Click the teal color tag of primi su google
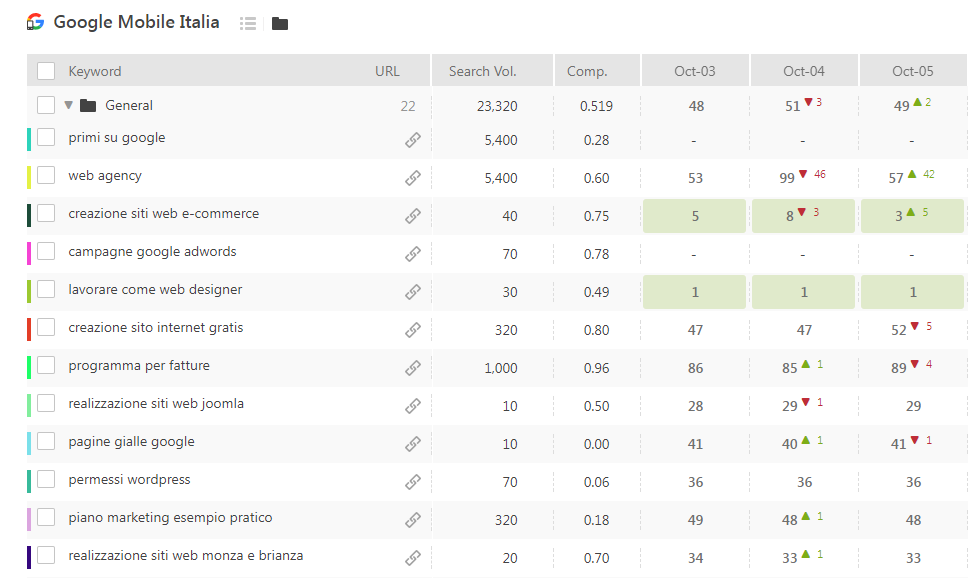977x578 pixels. [29, 140]
